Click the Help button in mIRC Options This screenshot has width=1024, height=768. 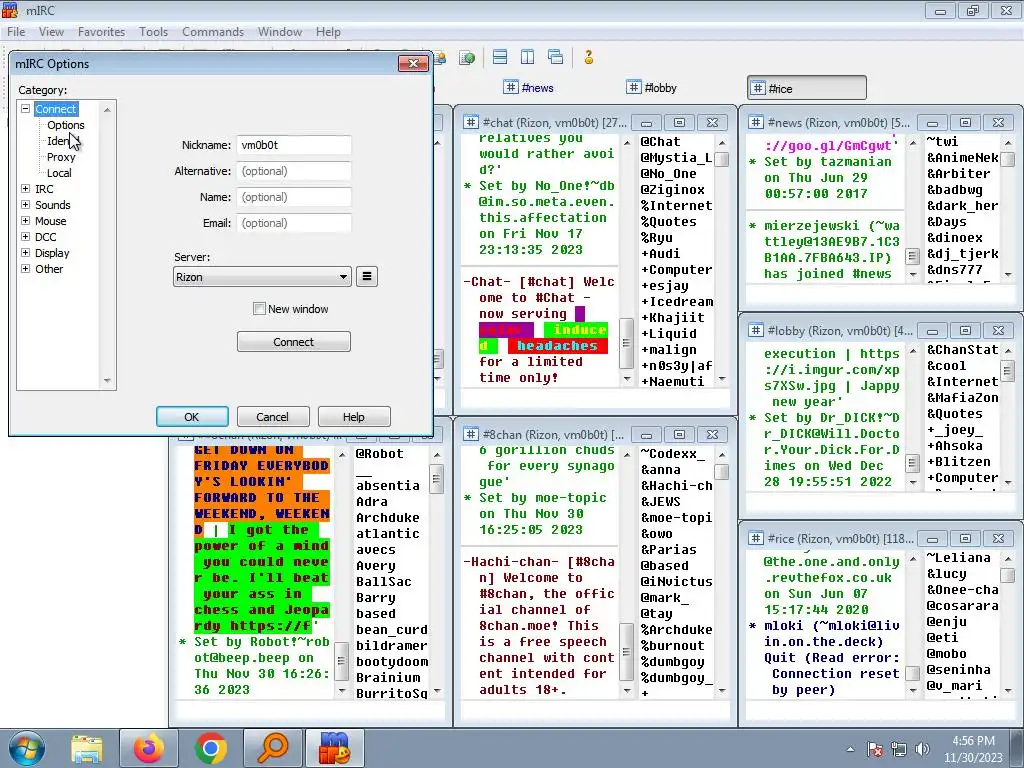[x=354, y=417]
